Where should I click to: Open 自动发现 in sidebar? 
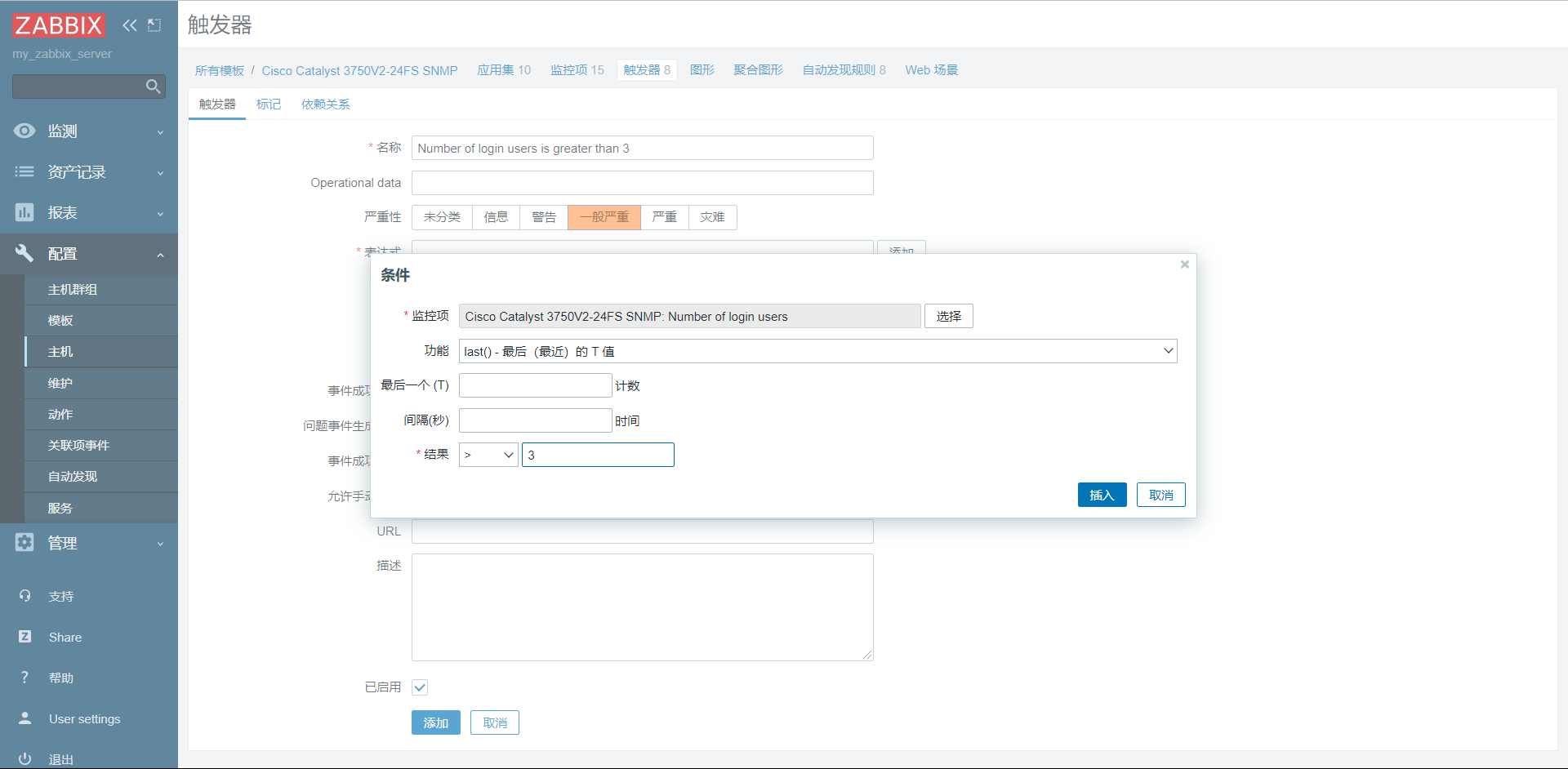101,477
